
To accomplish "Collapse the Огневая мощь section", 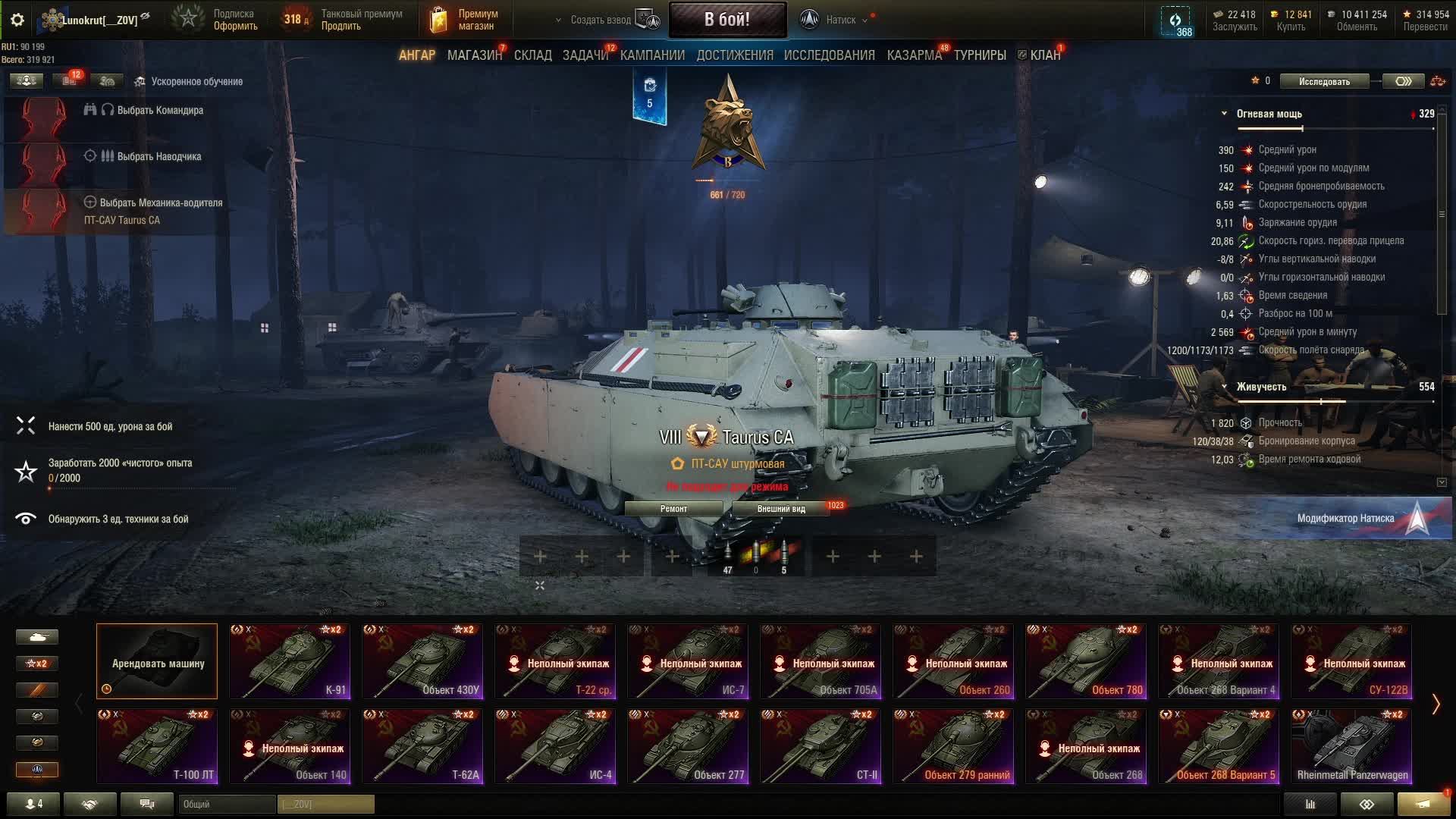I will (x=1224, y=114).
